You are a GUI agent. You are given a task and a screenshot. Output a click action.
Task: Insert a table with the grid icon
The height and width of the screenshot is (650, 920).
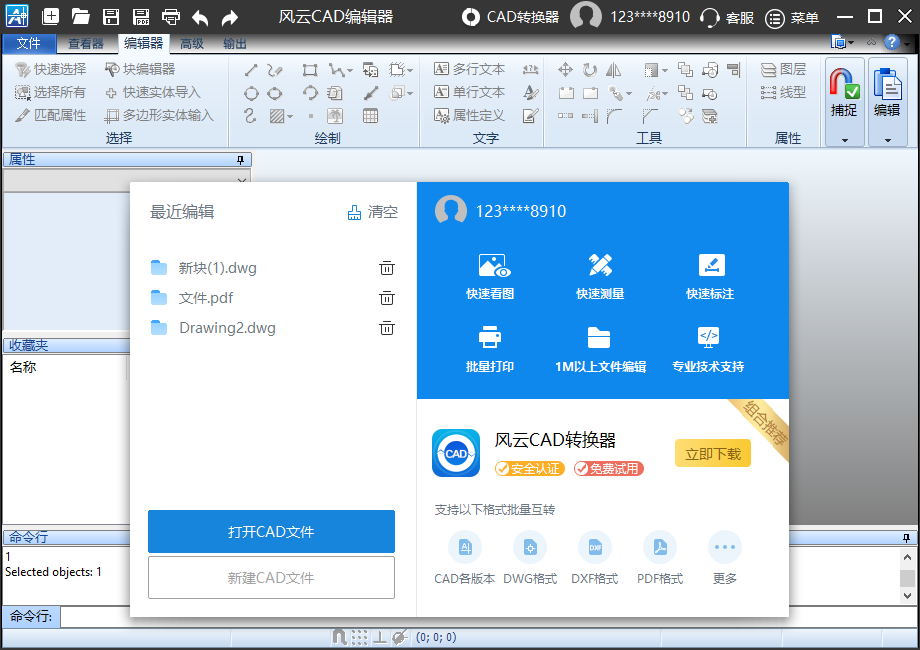[370, 116]
